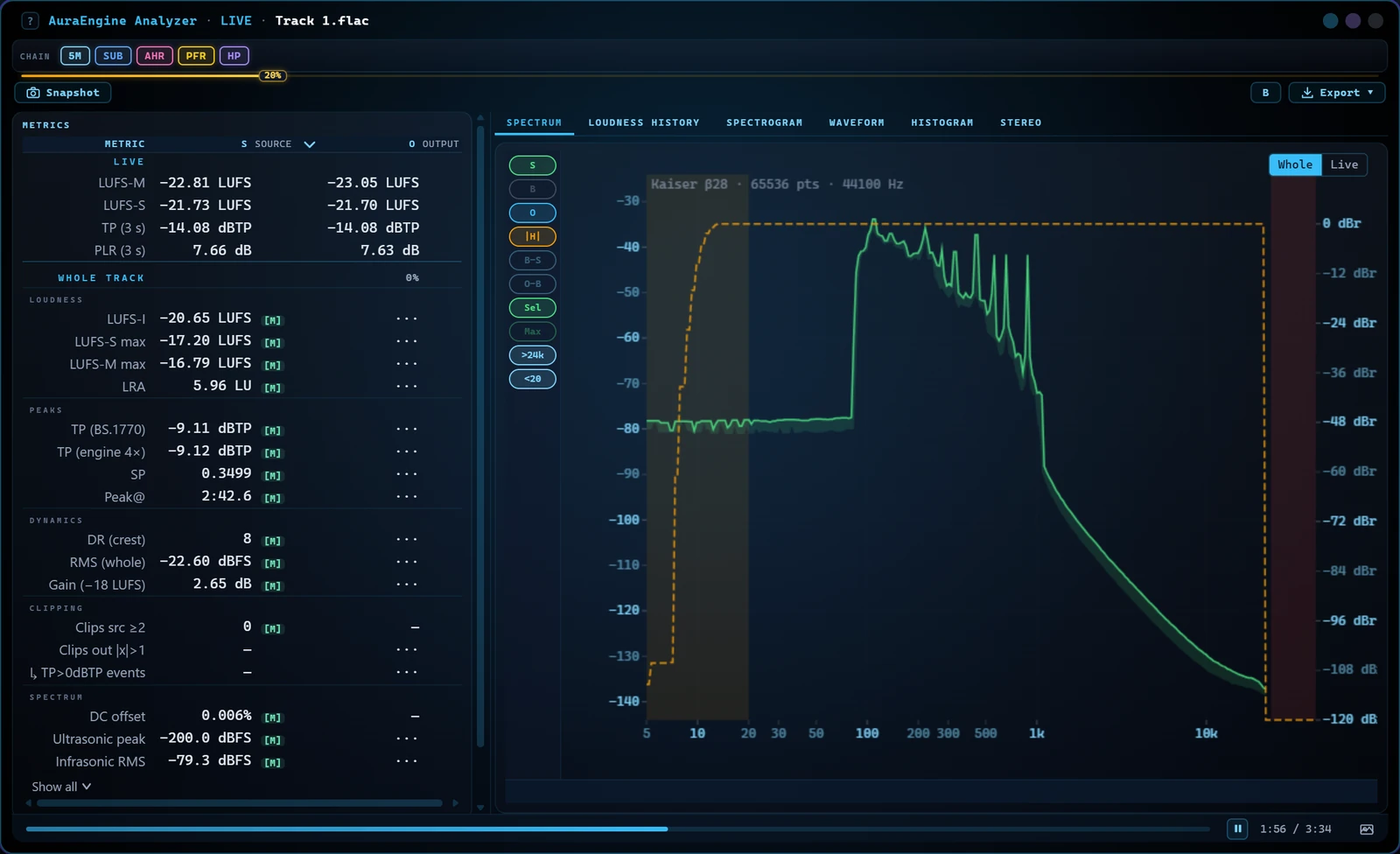Click the metrics panel vertical scrollbar thumb
The image size is (1400, 854).
[x=480, y=436]
